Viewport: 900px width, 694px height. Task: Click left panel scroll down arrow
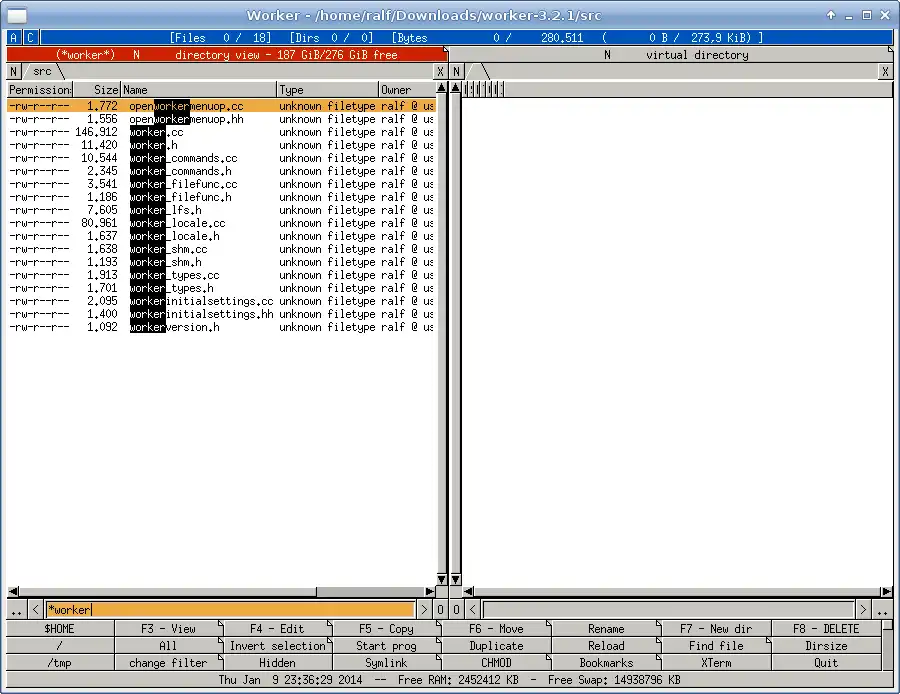pos(441,579)
